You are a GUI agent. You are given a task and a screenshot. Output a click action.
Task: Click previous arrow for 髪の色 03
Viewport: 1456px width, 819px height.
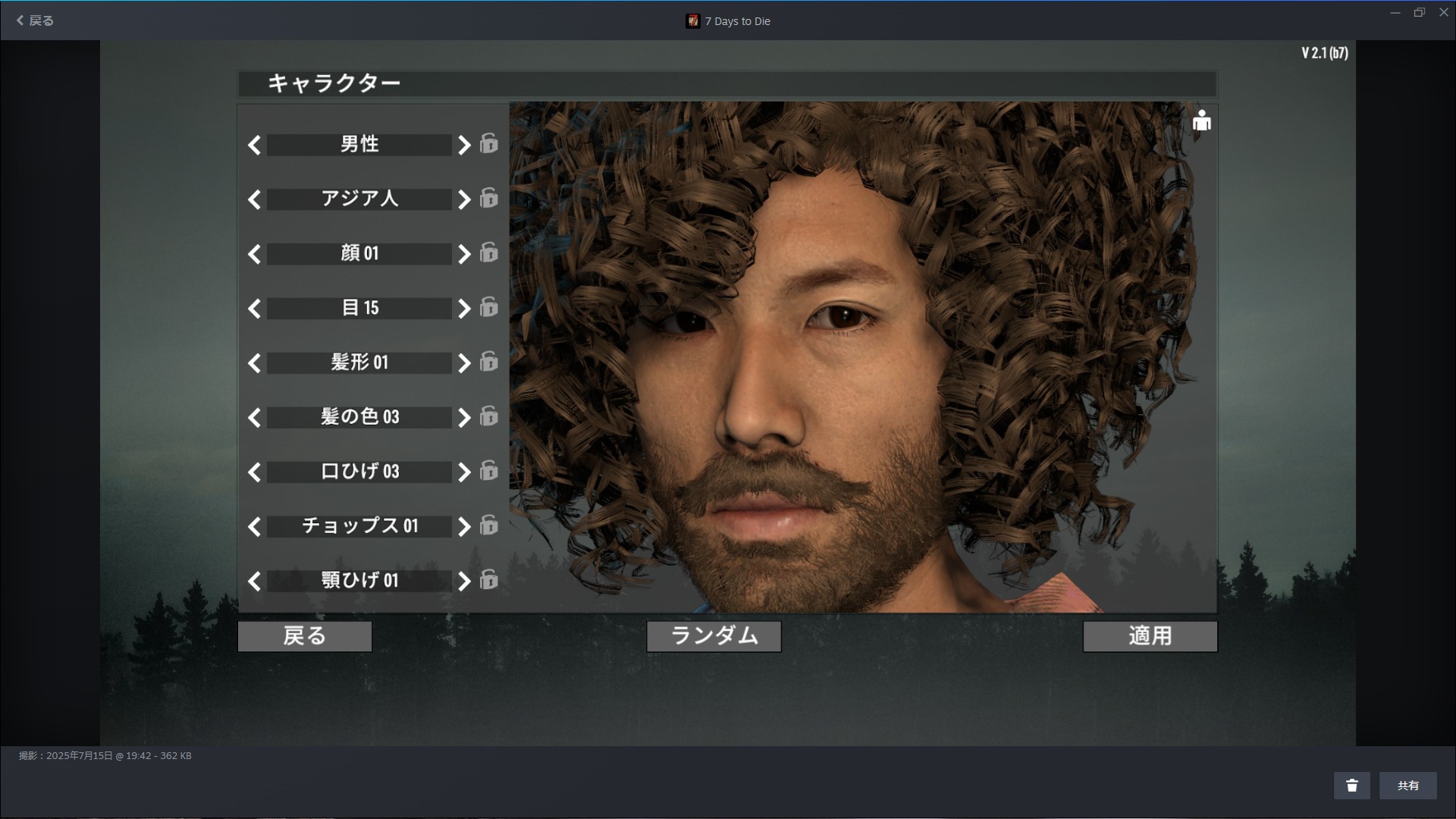pyautogui.click(x=255, y=418)
